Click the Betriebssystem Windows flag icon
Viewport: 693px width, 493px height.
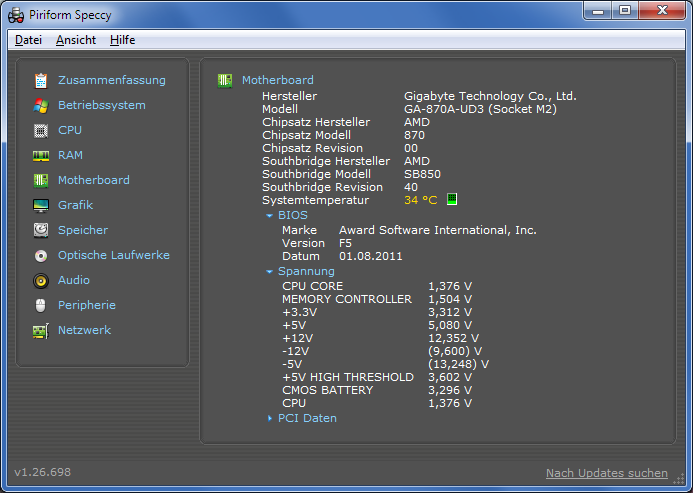[41, 106]
